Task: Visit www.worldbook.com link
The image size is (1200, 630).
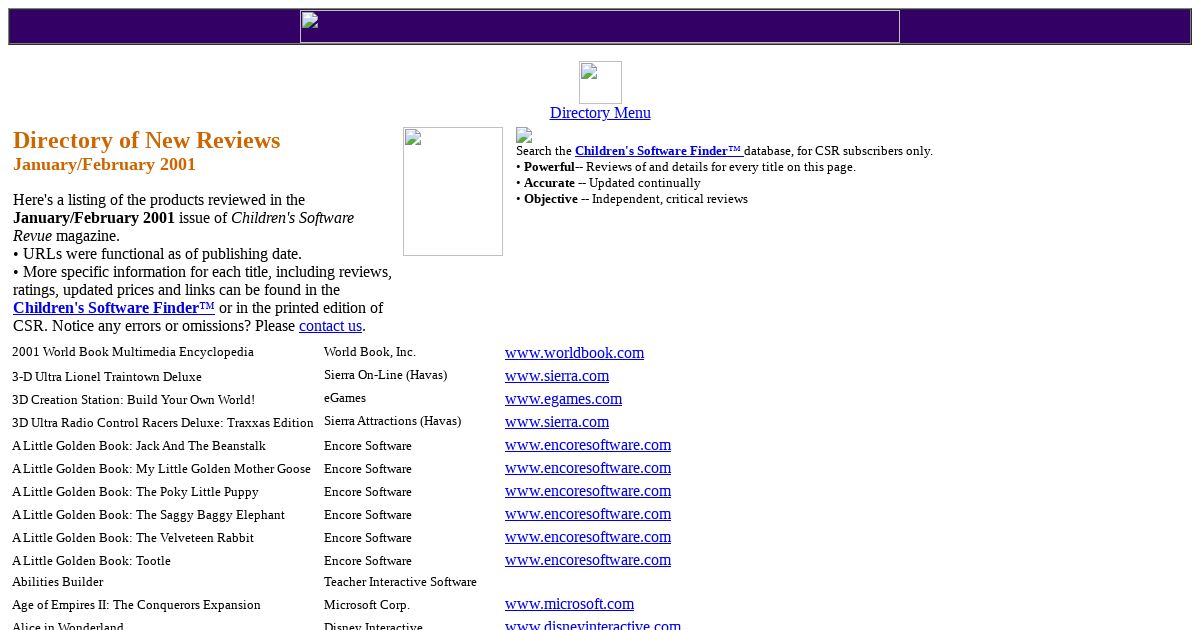Action: click(x=574, y=353)
